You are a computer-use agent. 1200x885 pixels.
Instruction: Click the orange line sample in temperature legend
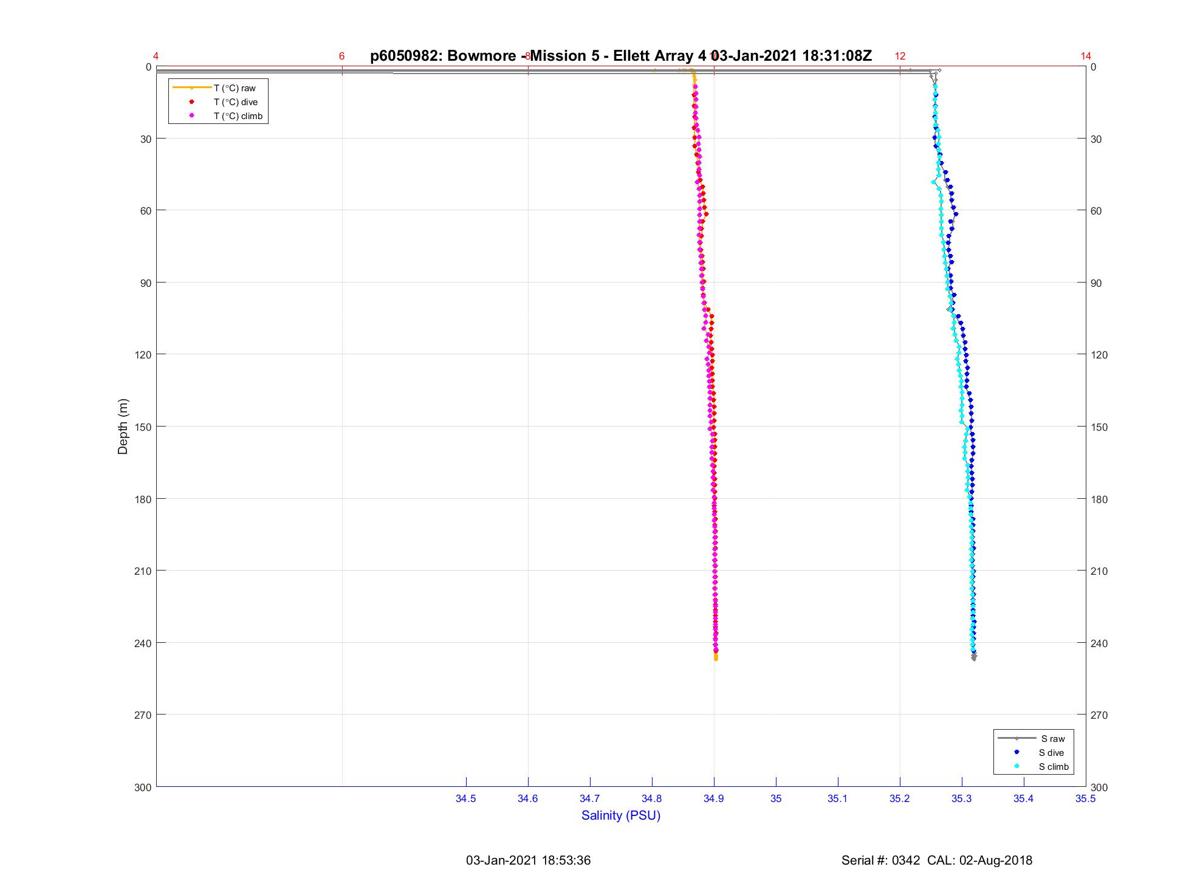tap(191, 88)
